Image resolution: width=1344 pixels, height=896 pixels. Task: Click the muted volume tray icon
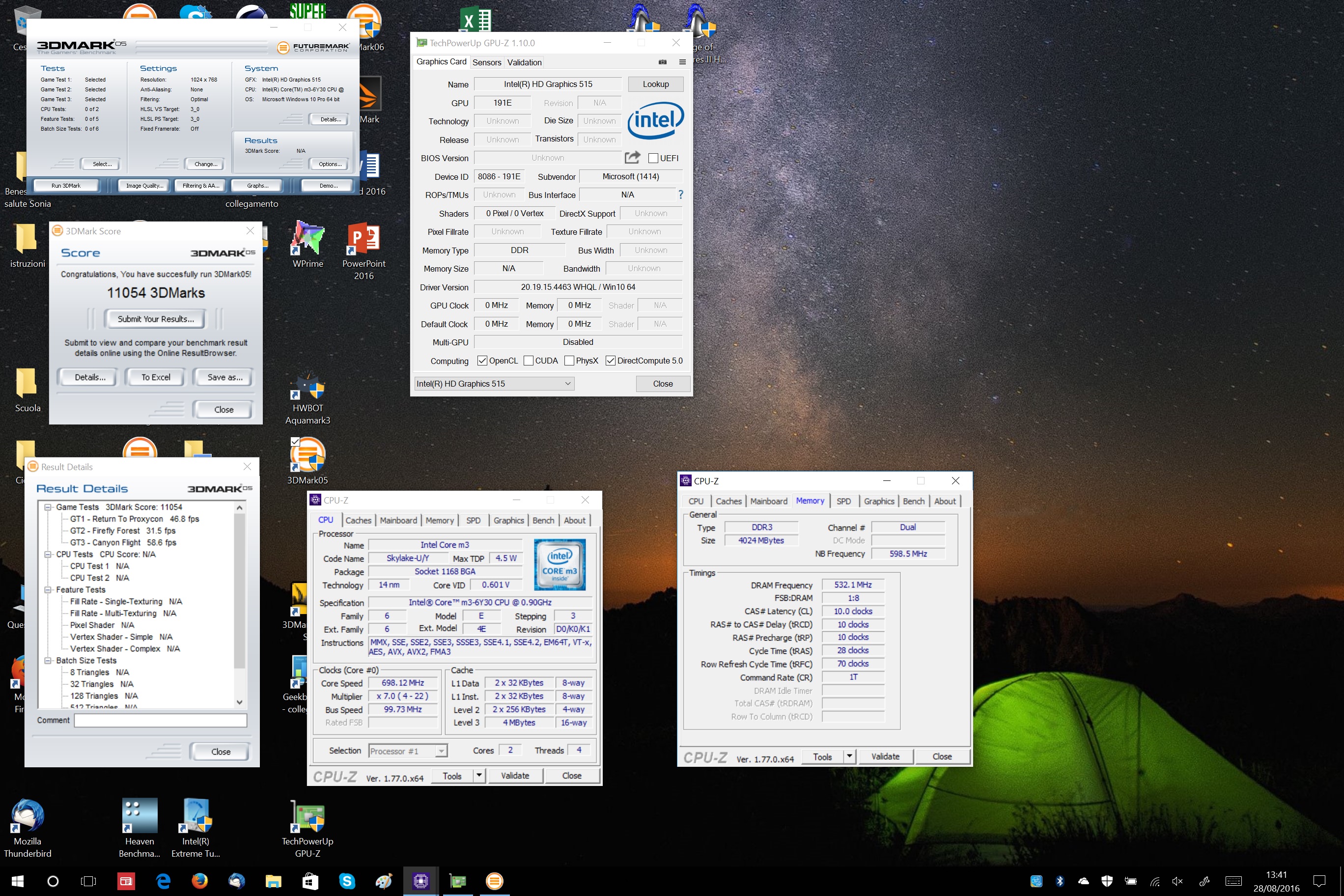1177,881
